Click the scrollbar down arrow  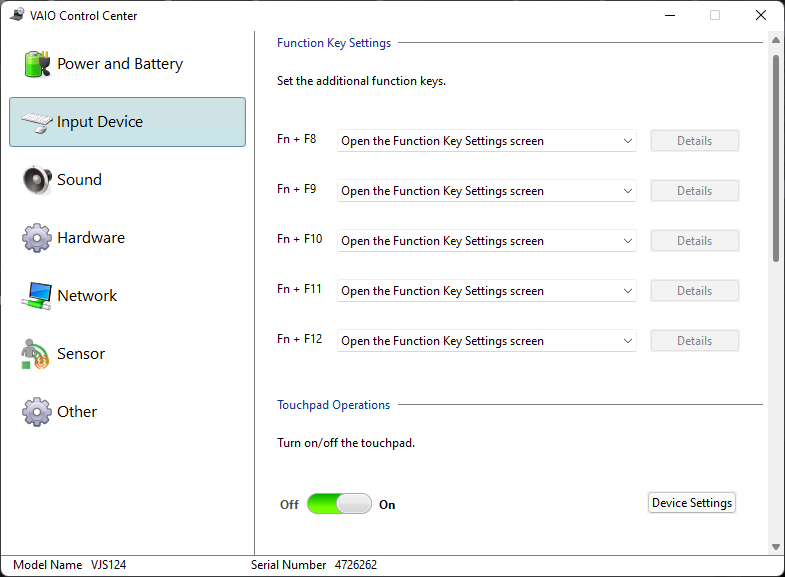tap(776, 546)
